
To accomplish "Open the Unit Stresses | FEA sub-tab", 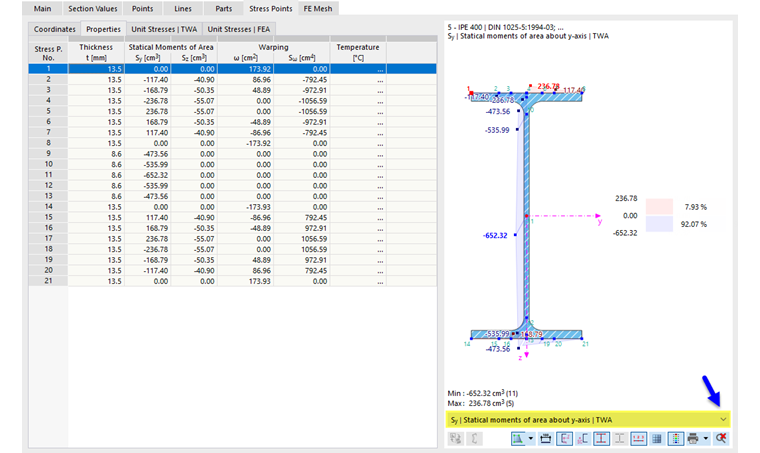I will point(238,29).
